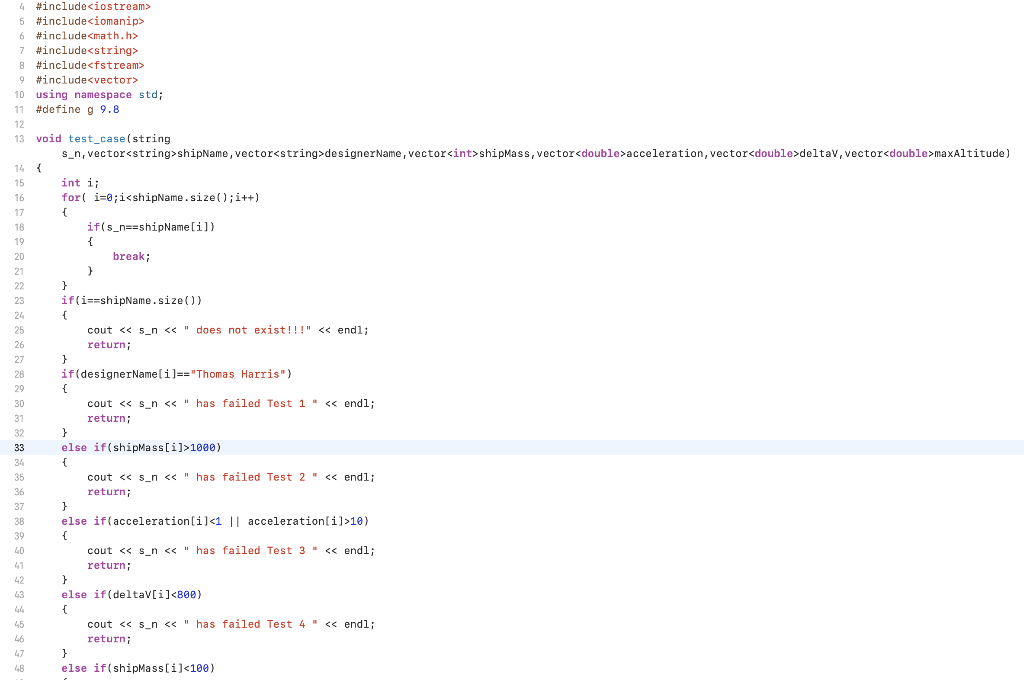
Task: Click the 'acceleration' parameter in the signature
Action: (x=665, y=154)
